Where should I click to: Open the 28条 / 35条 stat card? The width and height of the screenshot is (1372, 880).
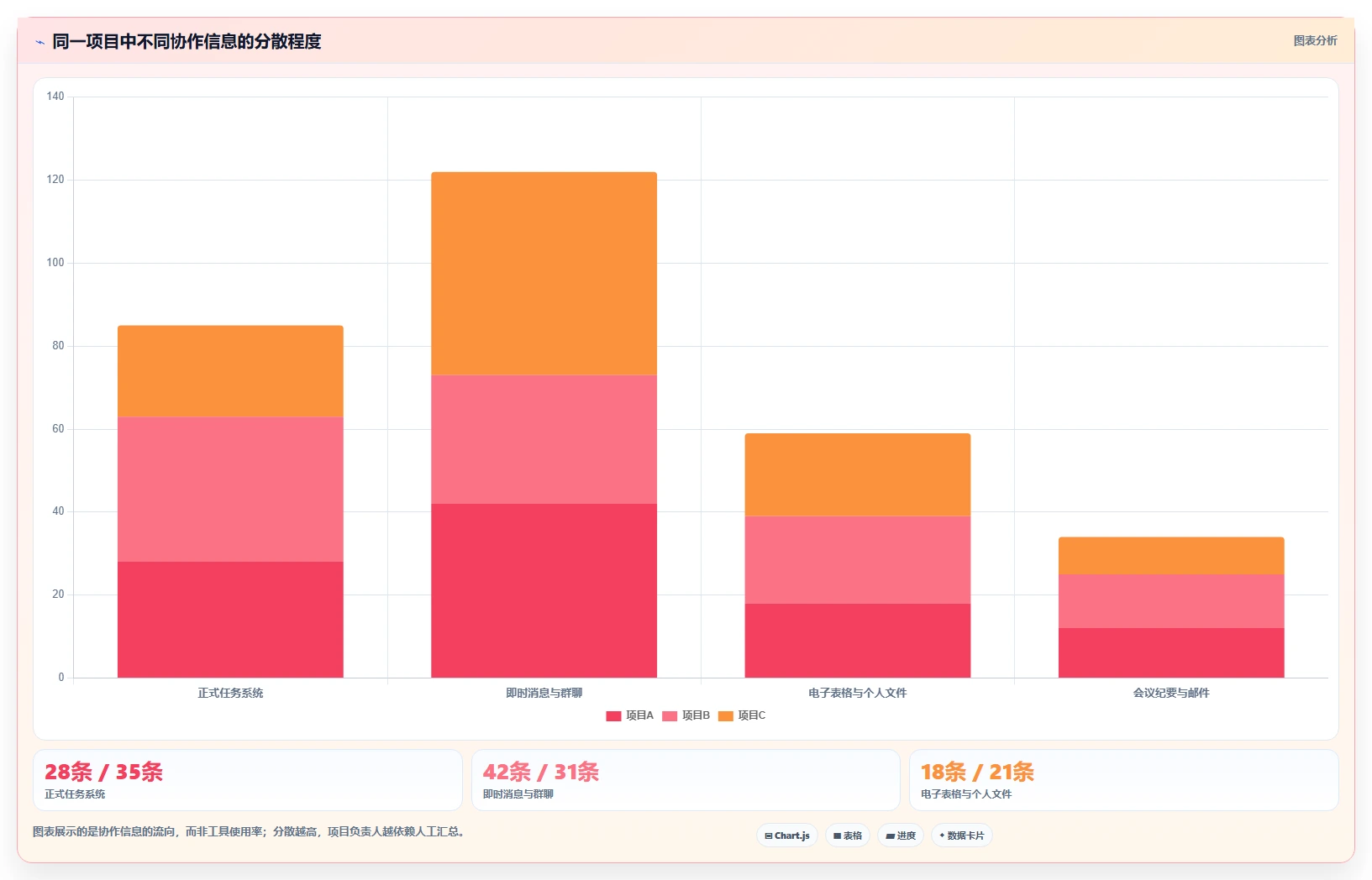[248, 780]
